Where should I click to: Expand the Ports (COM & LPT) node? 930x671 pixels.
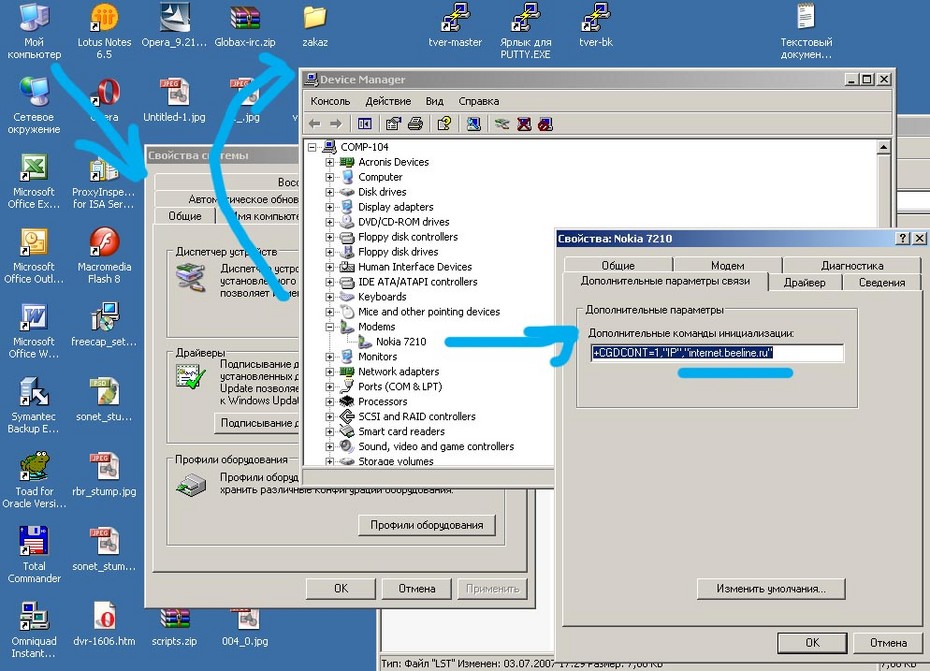tap(329, 387)
